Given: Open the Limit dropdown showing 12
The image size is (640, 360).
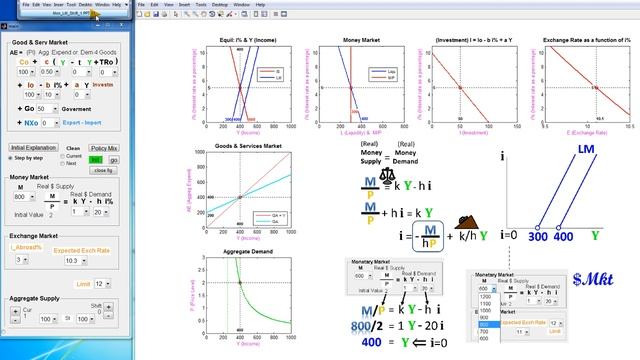Looking at the screenshot, I should pyautogui.click(x=102, y=284).
